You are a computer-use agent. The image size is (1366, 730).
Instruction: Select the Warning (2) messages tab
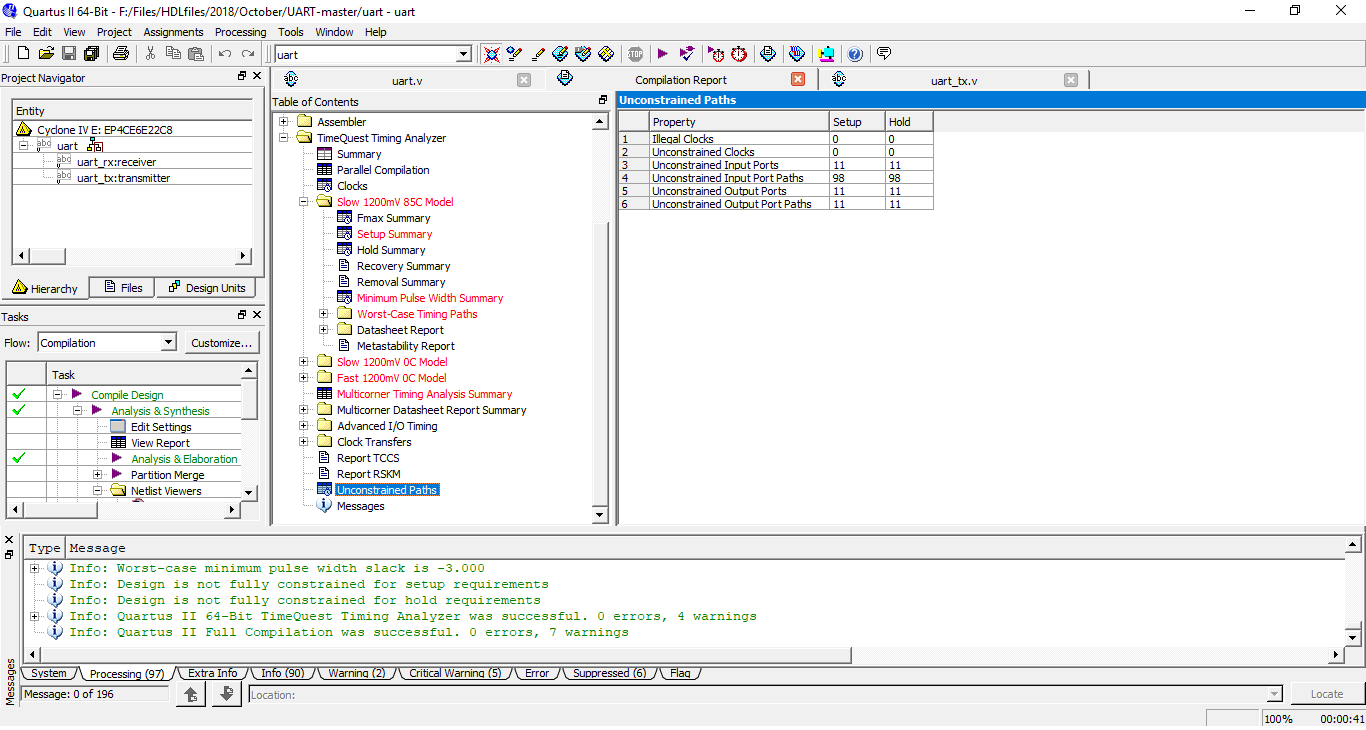point(356,673)
